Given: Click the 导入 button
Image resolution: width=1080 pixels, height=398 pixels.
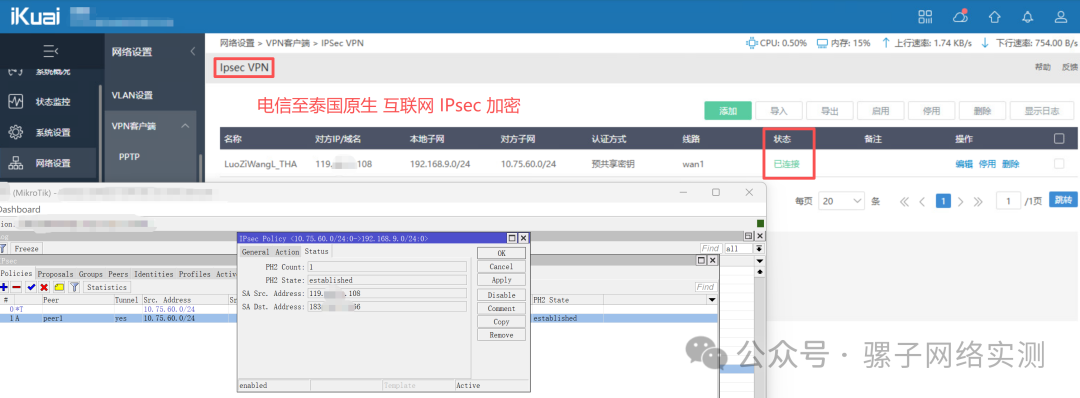Looking at the screenshot, I should coord(778,111).
